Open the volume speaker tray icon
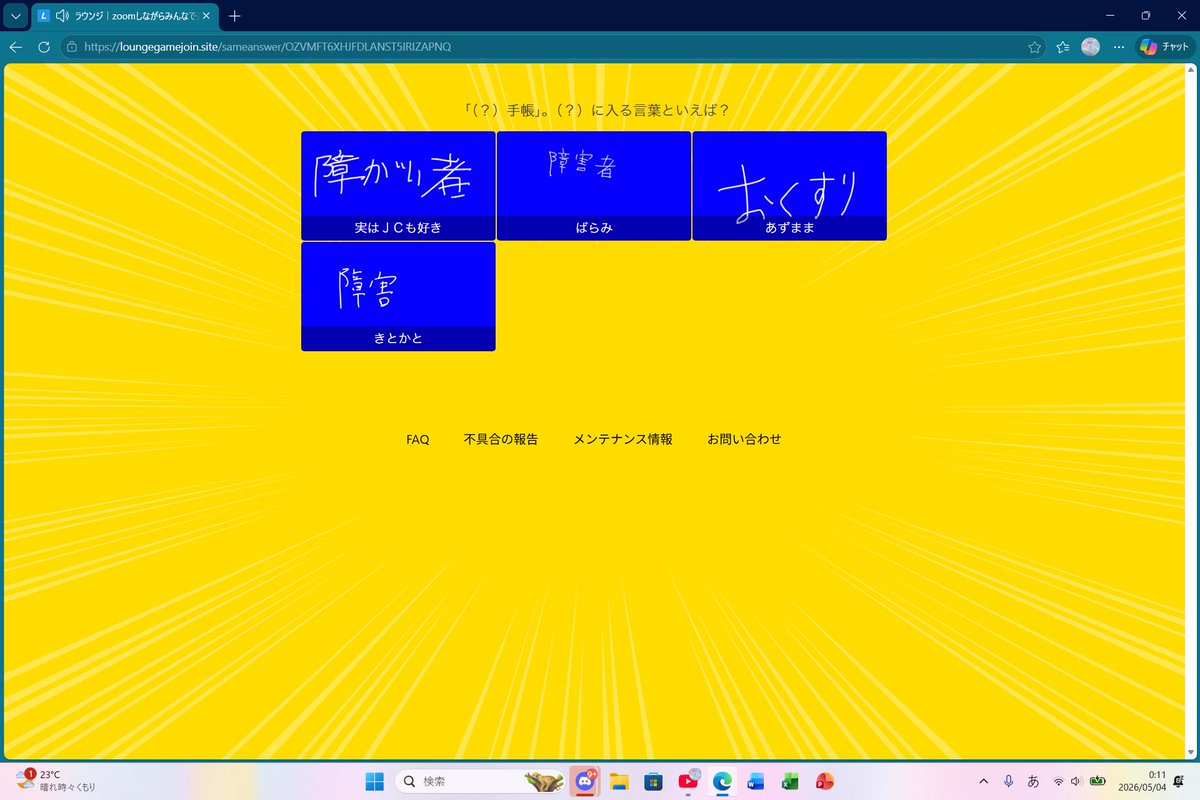The height and width of the screenshot is (800, 1200). 1076,781
